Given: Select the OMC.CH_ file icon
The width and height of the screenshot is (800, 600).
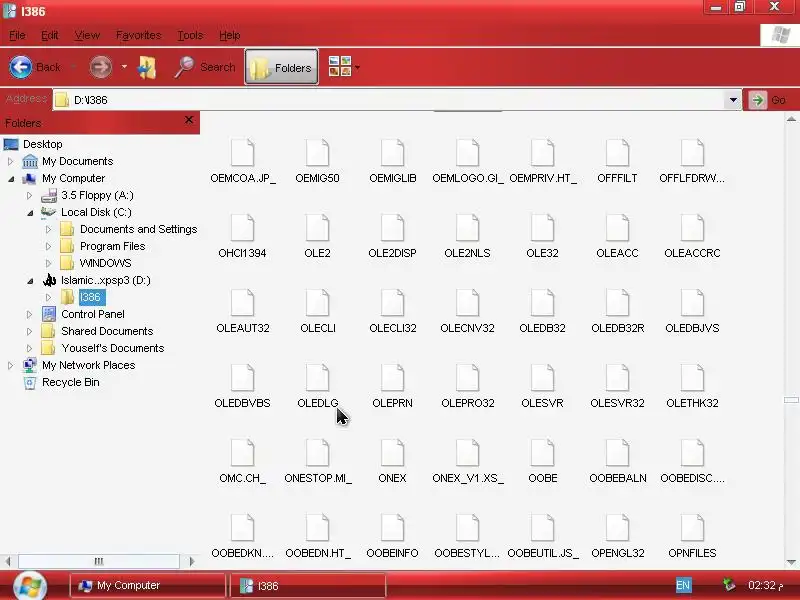Looking at the screenshot, I should 242,452.
